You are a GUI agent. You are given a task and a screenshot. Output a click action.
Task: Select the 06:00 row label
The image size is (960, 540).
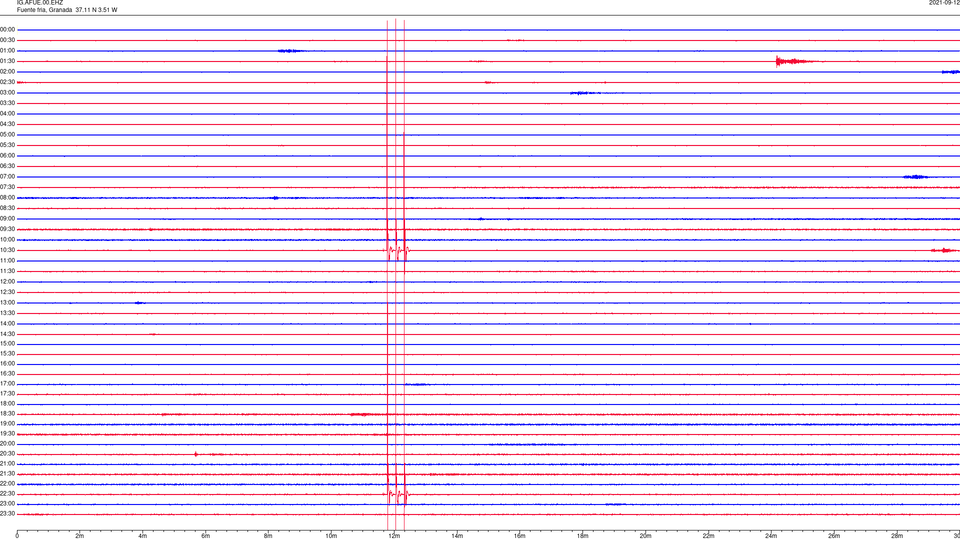click(x=8, y=156)
